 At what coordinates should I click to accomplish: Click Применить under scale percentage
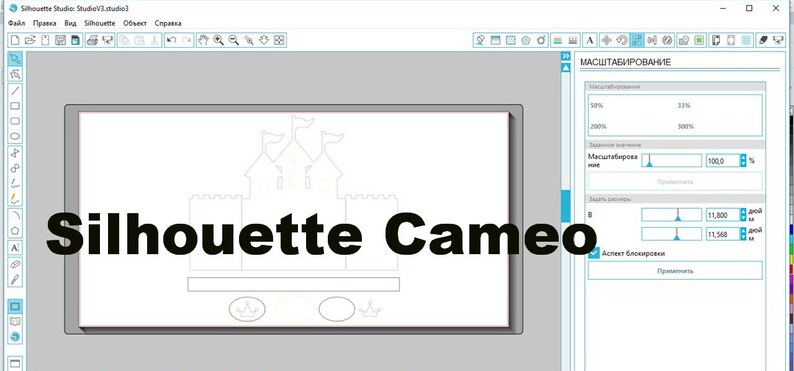675,181
